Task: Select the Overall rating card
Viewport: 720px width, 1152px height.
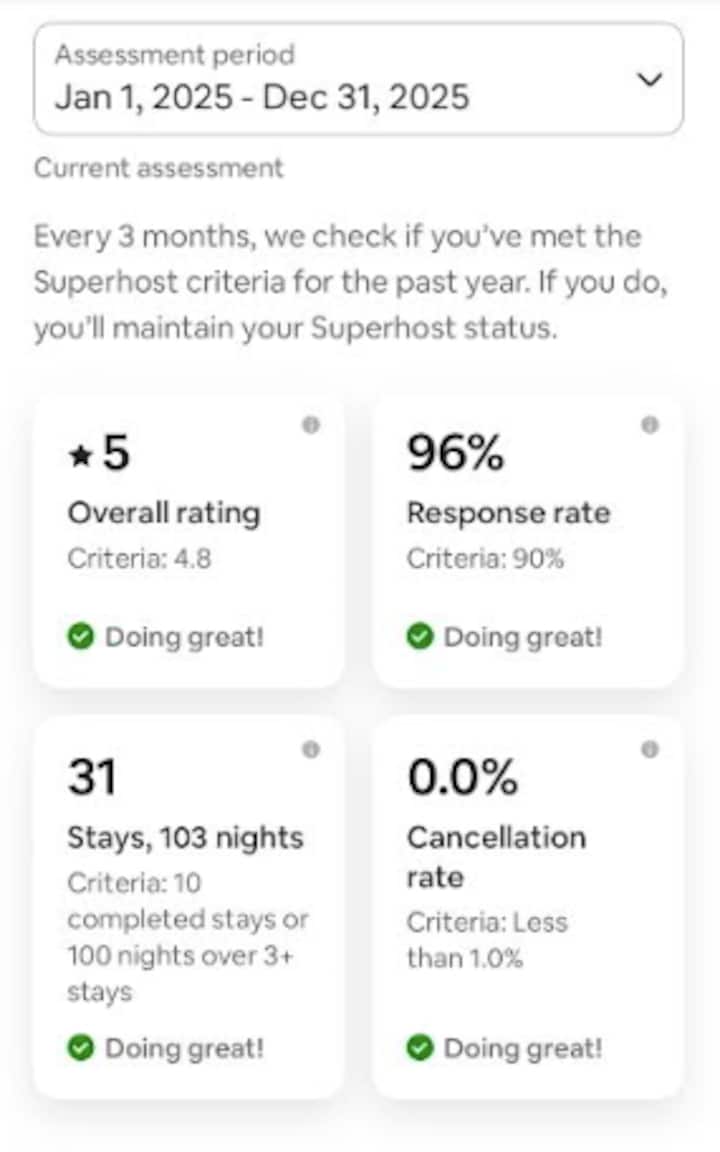Action: point(189,540)
